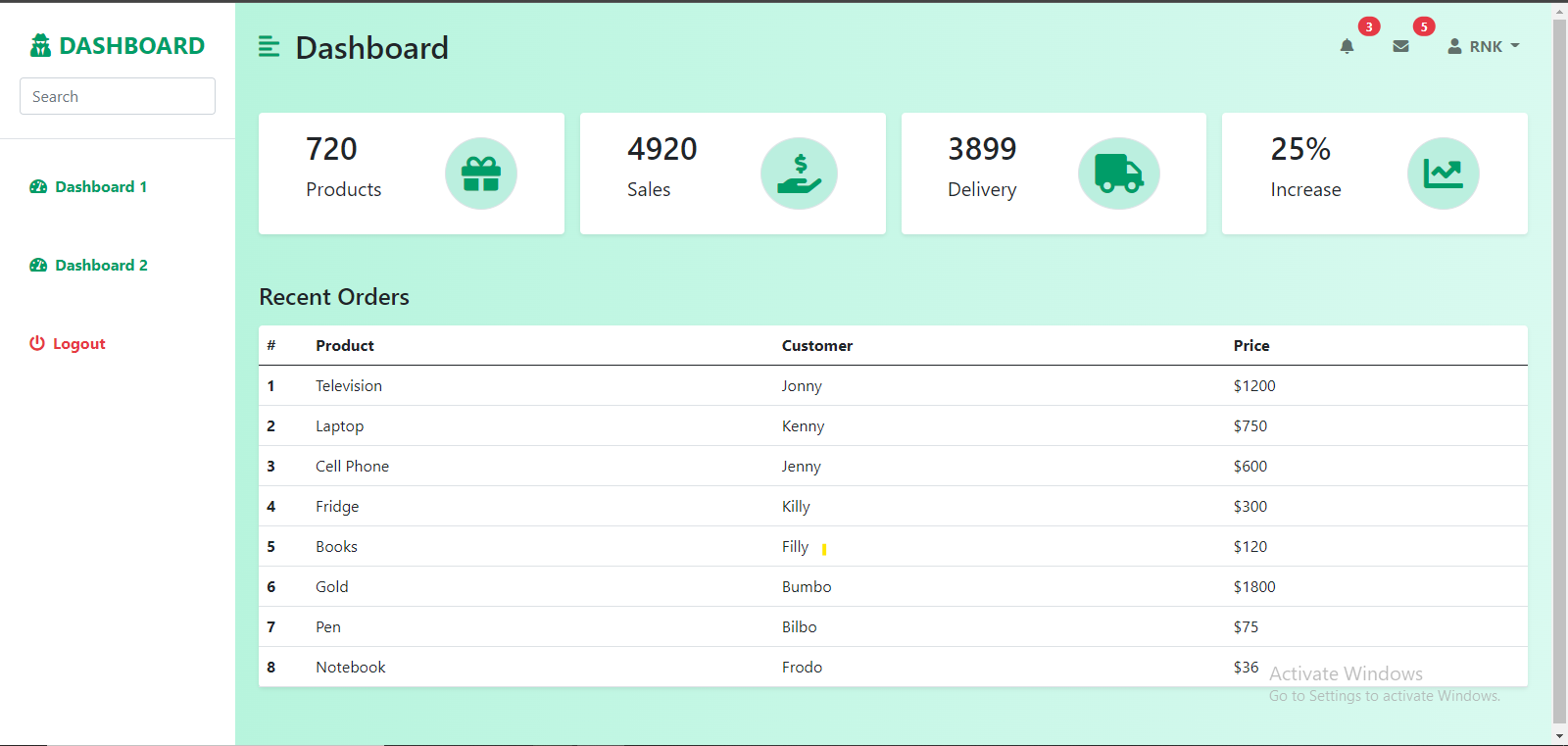The width and height of the screenshot is (1568, 746).
Task: Click the gauge icon next to Dashboard 2
Action: (38, 265)
